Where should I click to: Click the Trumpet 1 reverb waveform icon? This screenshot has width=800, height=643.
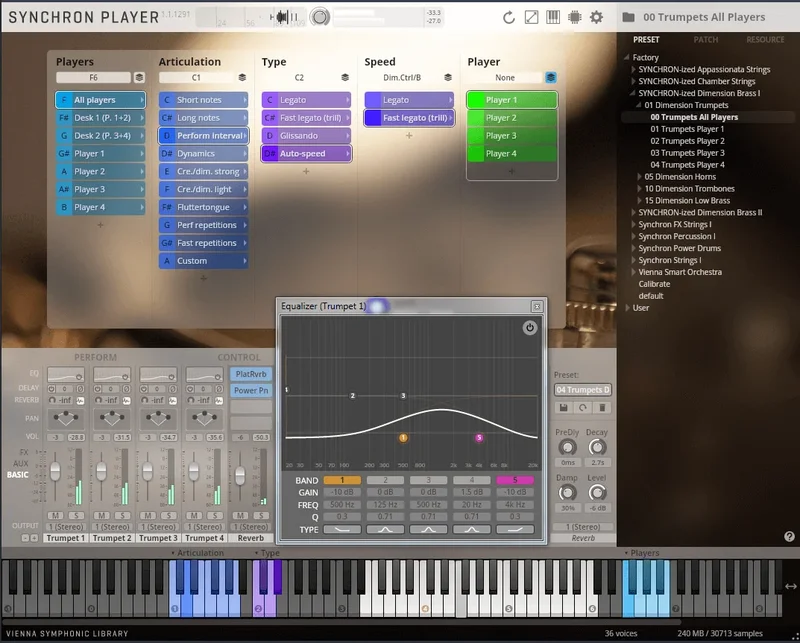[80, 401]
